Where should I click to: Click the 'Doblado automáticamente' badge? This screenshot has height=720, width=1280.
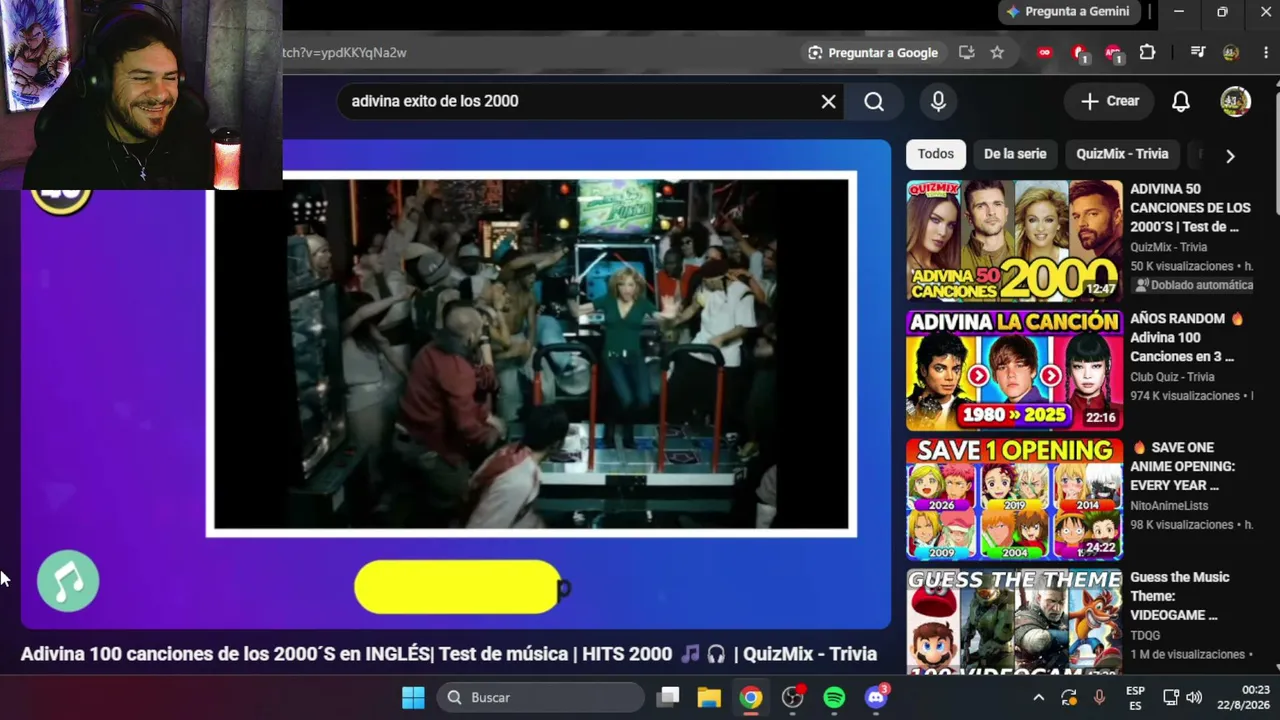[1193, 285]
